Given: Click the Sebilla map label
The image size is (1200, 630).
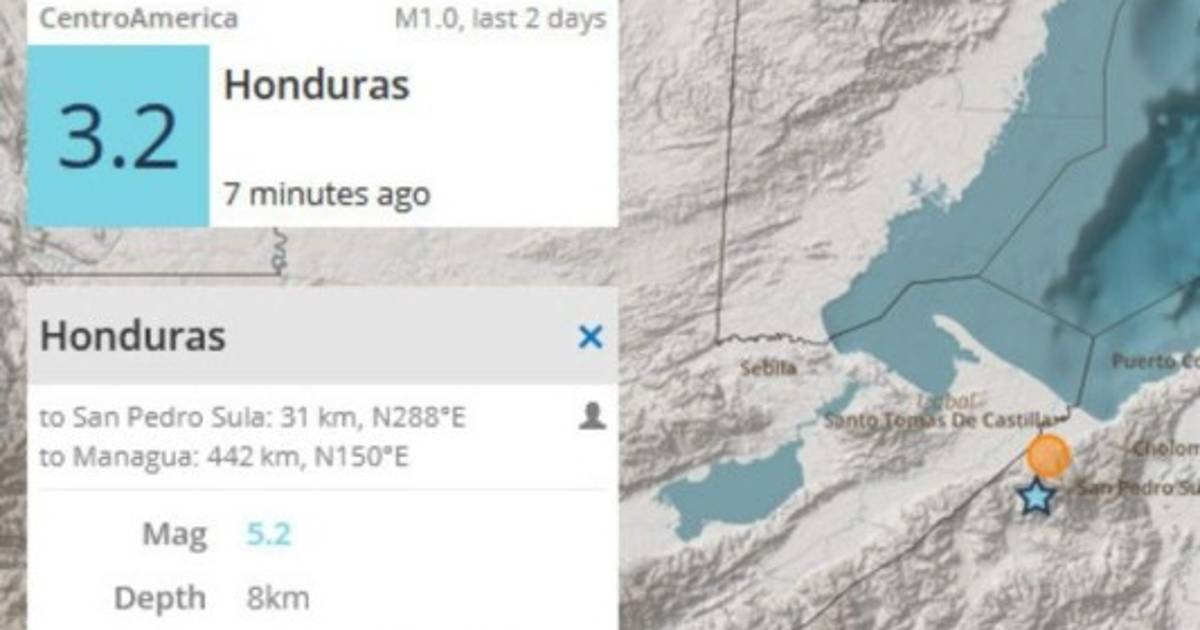Looking at the screenshot, I should click(x=768, y=368).
